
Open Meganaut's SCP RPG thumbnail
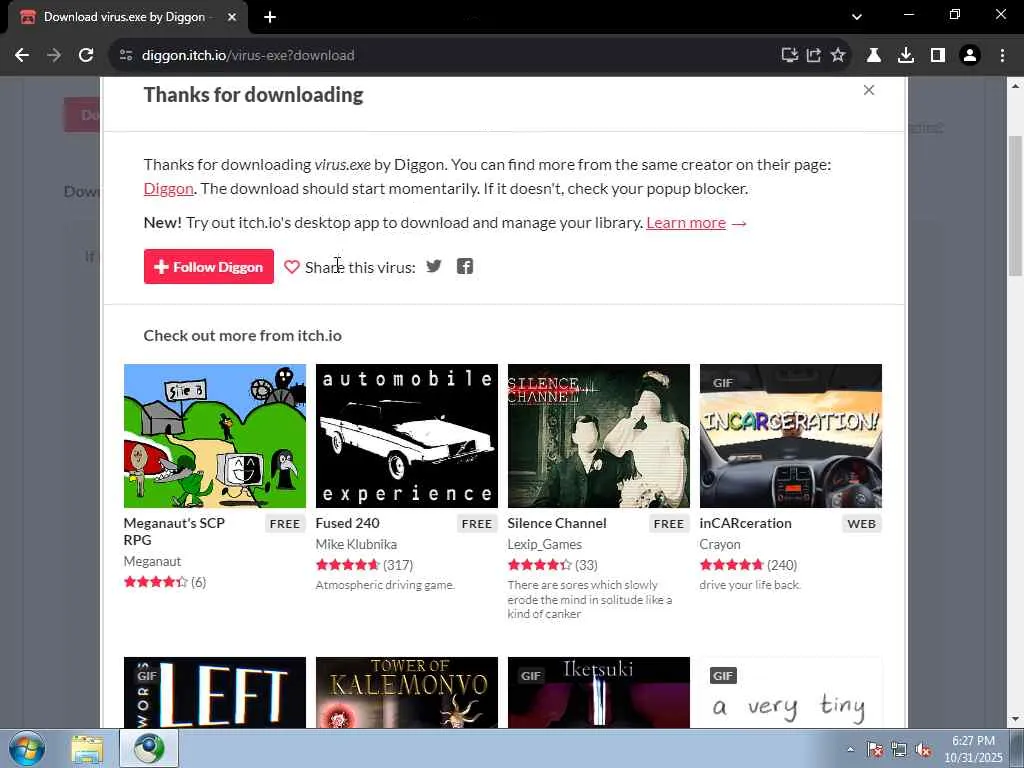(215, 436)
